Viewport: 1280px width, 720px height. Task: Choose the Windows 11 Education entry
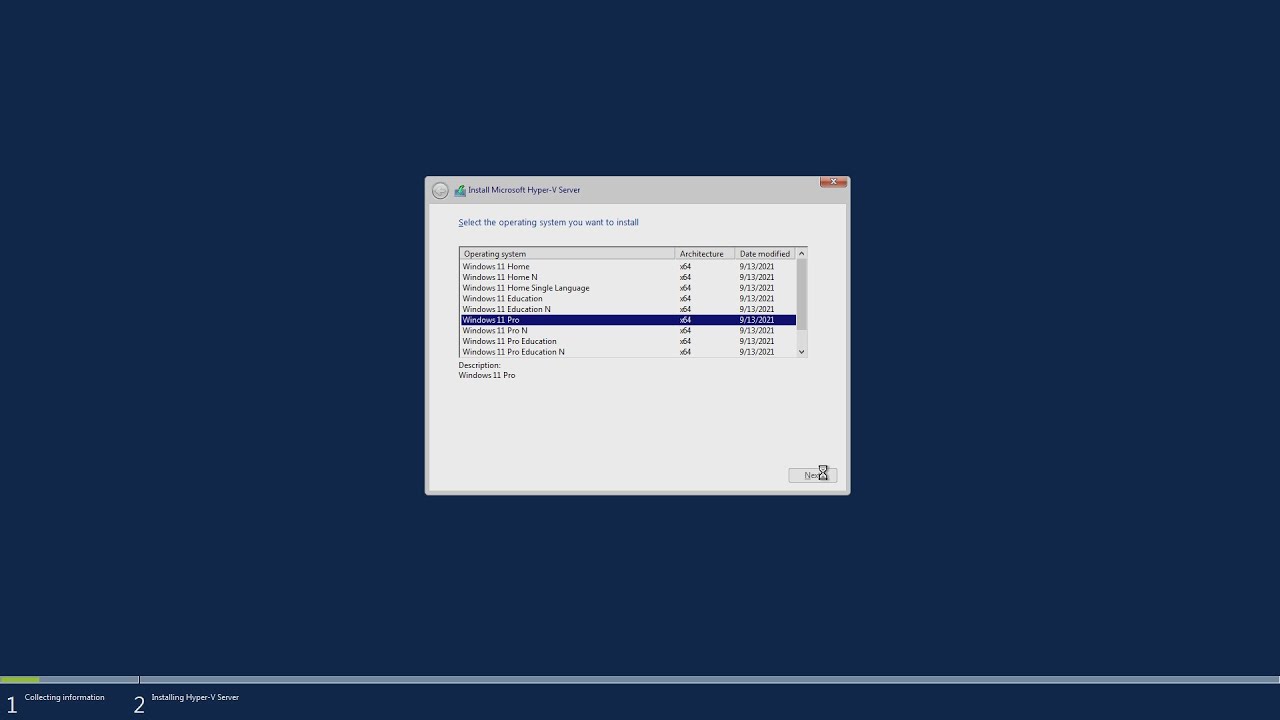(x=628, y=298)
